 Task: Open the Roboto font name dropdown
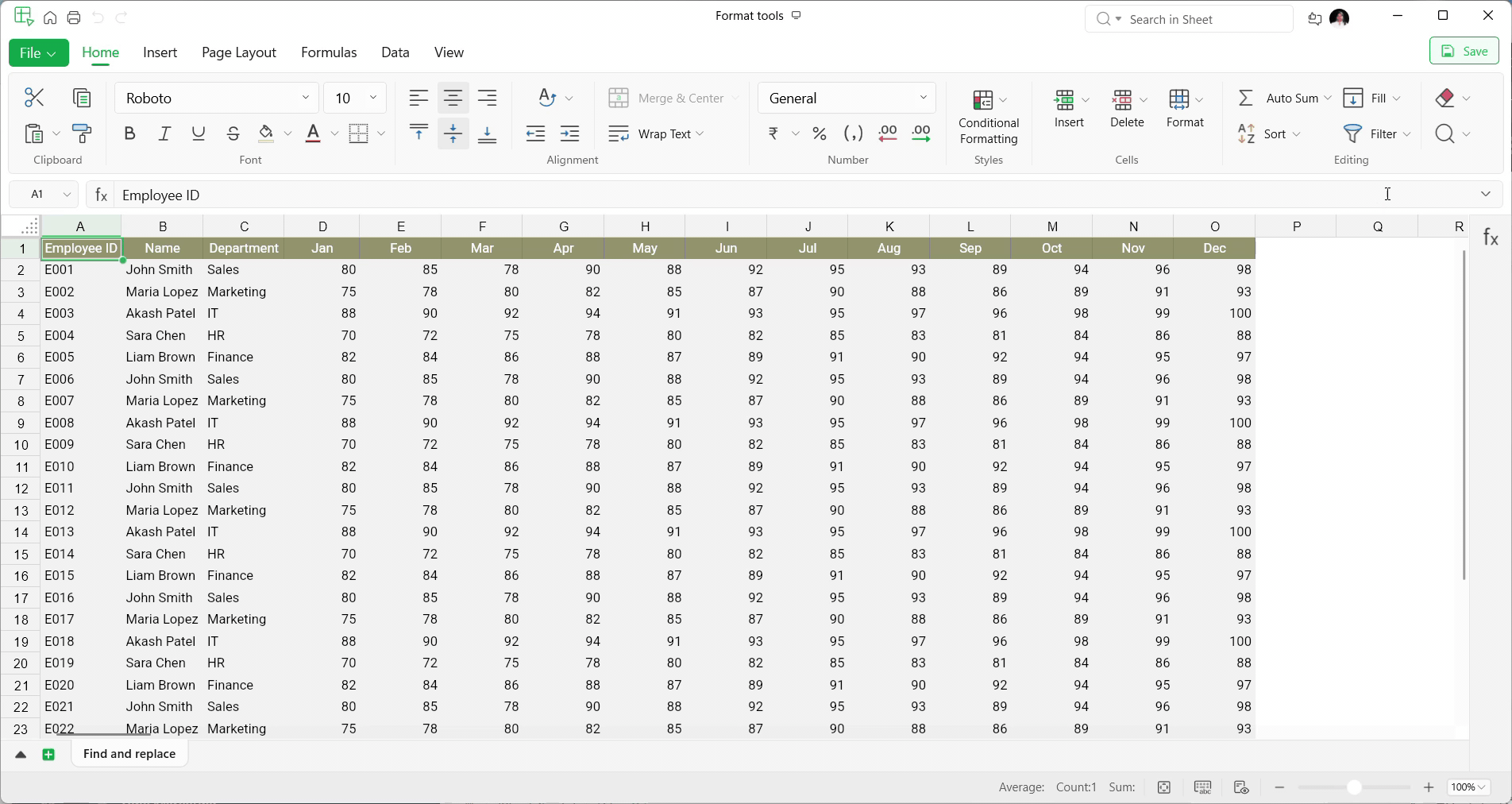tap(306, 98)
